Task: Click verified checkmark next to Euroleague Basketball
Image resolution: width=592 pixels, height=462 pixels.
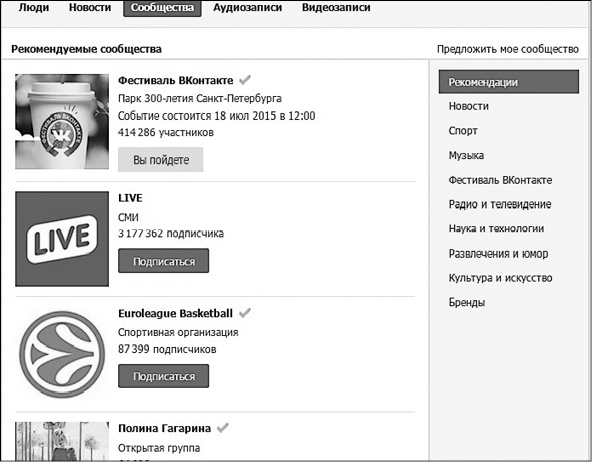Action: 245,313
